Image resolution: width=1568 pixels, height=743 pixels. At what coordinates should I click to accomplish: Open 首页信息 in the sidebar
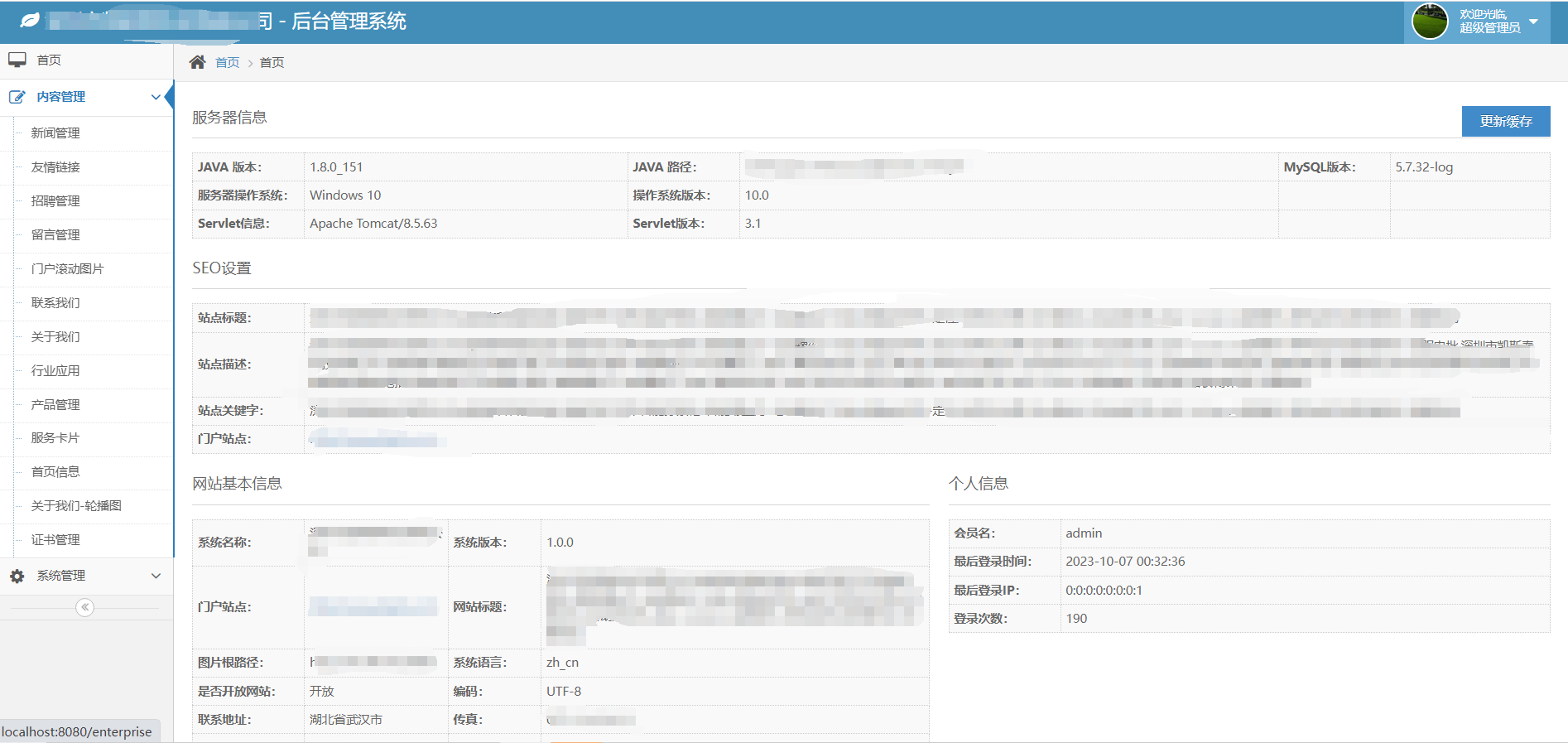point(55,471)
